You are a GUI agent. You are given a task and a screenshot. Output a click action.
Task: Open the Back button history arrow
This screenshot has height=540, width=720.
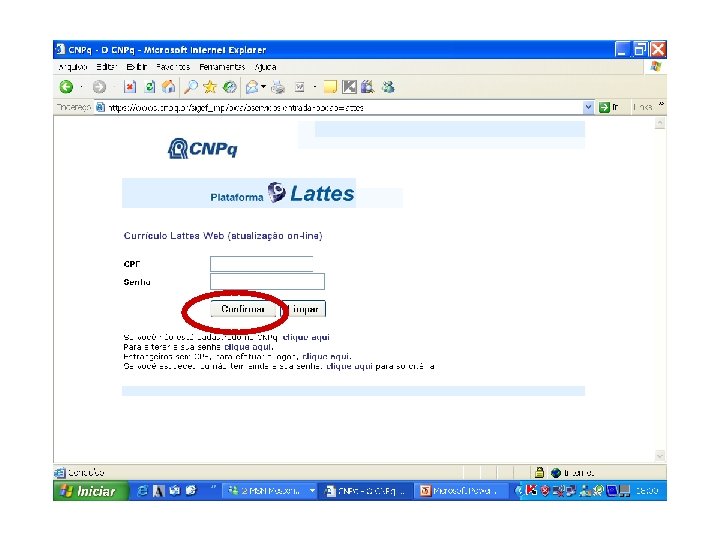(x=81, y=87)
